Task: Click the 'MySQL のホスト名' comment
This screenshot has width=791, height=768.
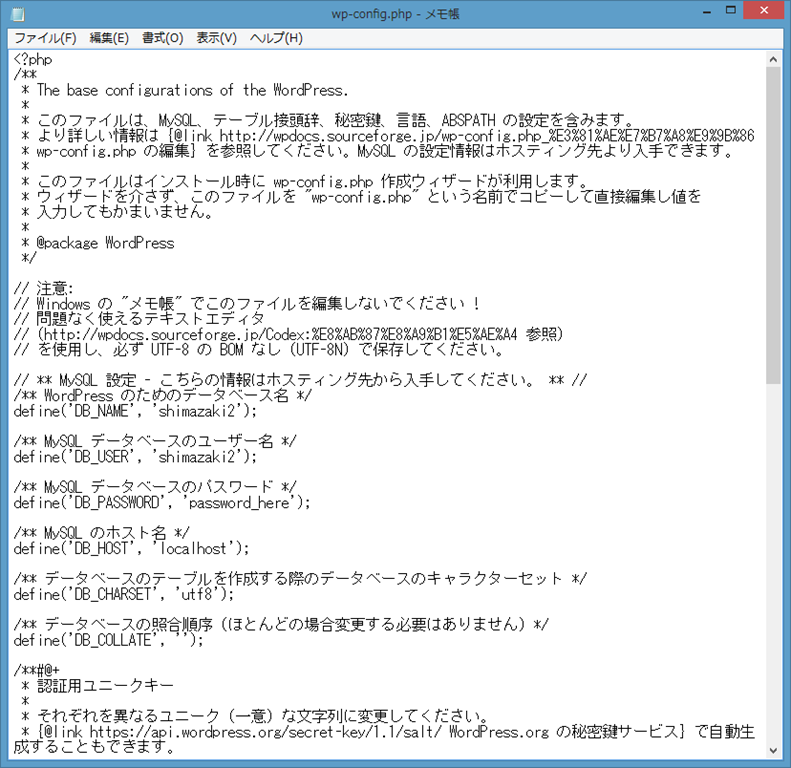Action: click(x=101, y=533)
